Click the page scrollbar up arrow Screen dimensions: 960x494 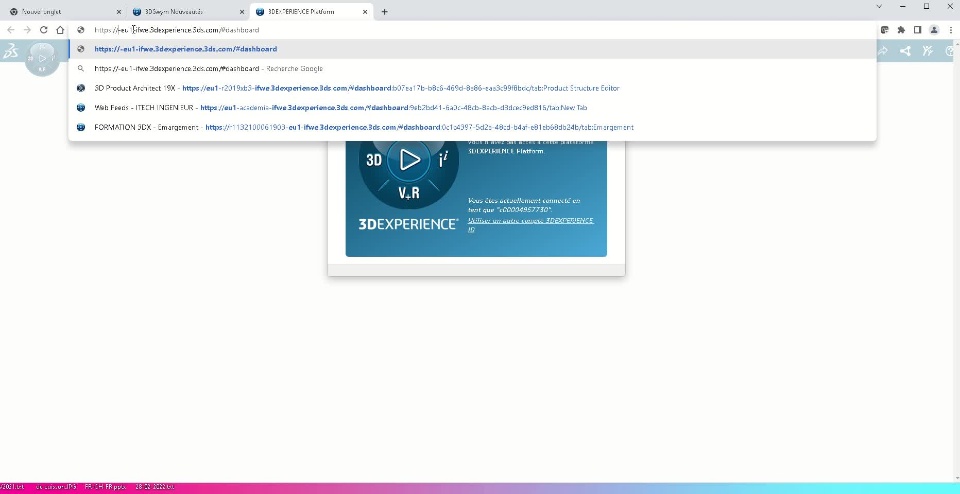(956, 43)
